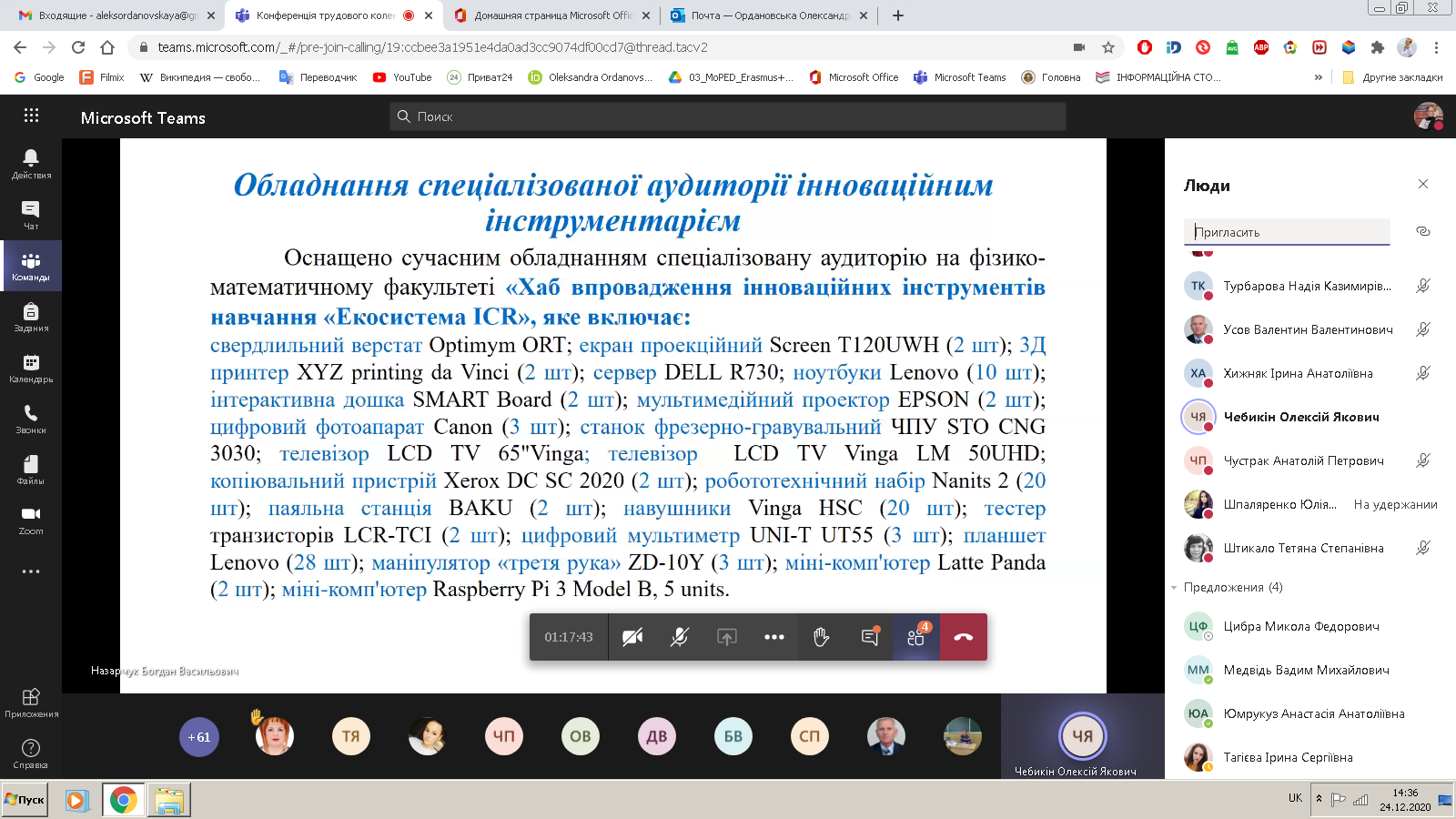Toggle the camera in meeting toolbar
The height and width of the screenshot is (819, 1456).
[632, 637]
